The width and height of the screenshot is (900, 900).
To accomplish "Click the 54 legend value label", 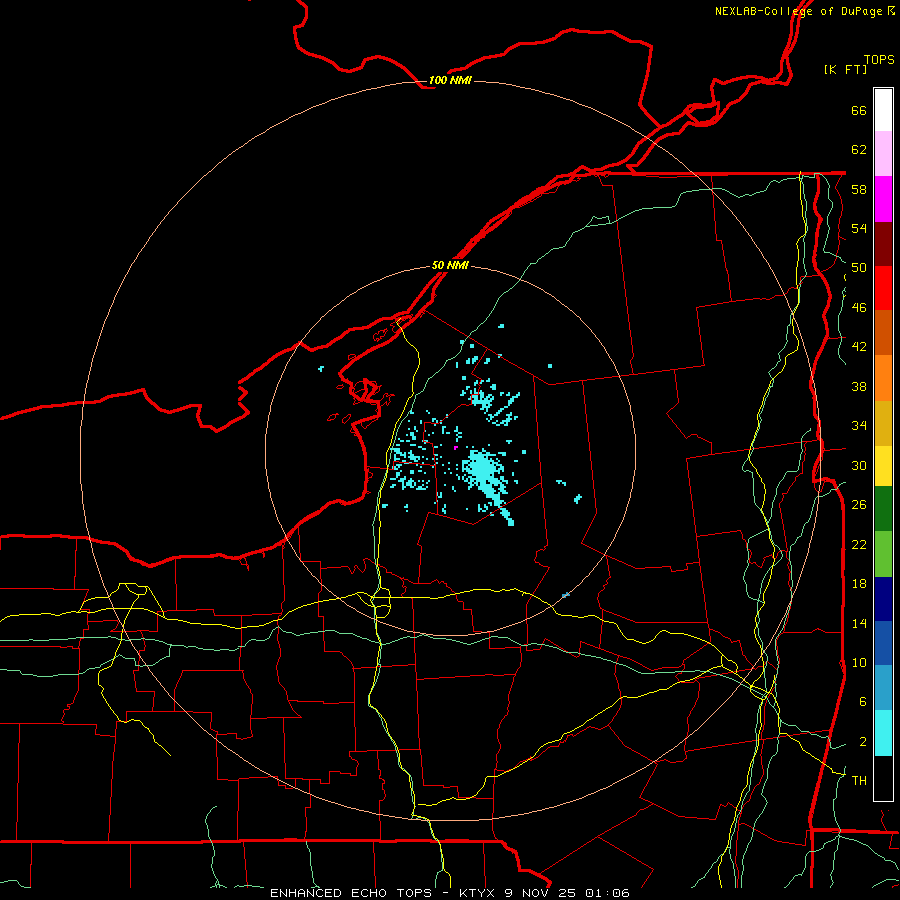I will [x=859, y=229].
